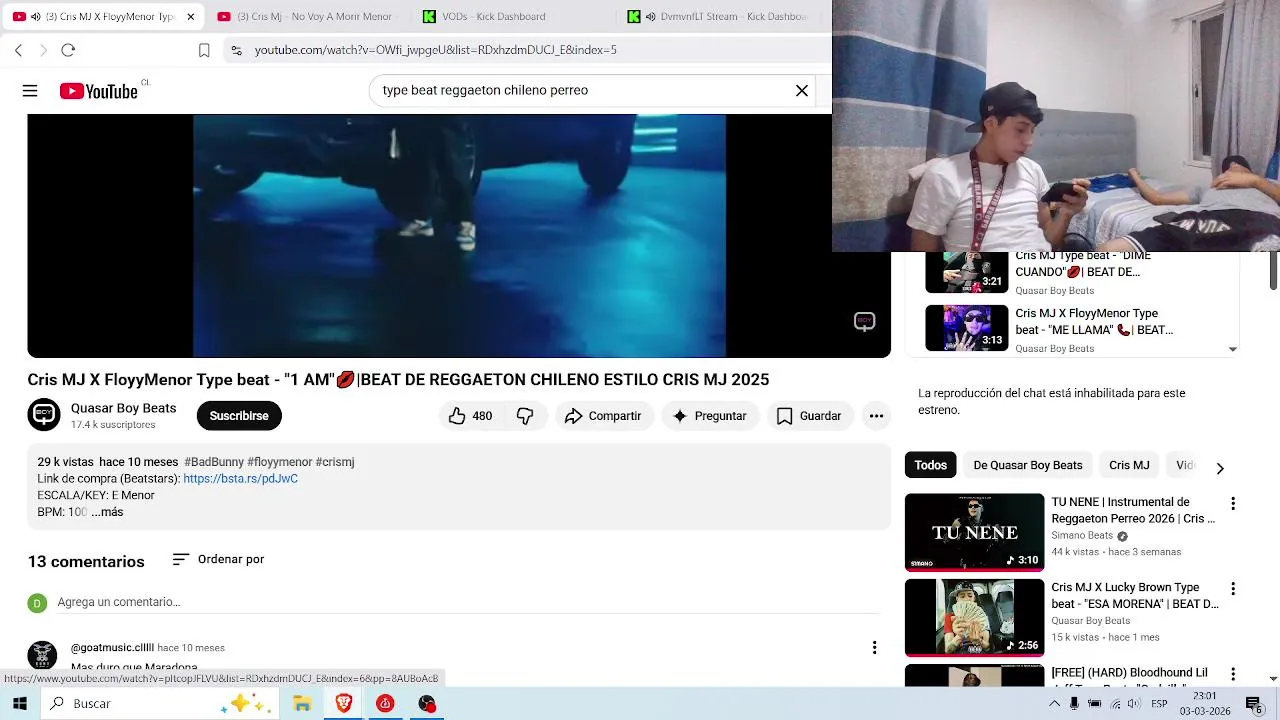The image size is (1280, 720).
Task: Like the video with thumbs-up button
Action: (470, 416)
